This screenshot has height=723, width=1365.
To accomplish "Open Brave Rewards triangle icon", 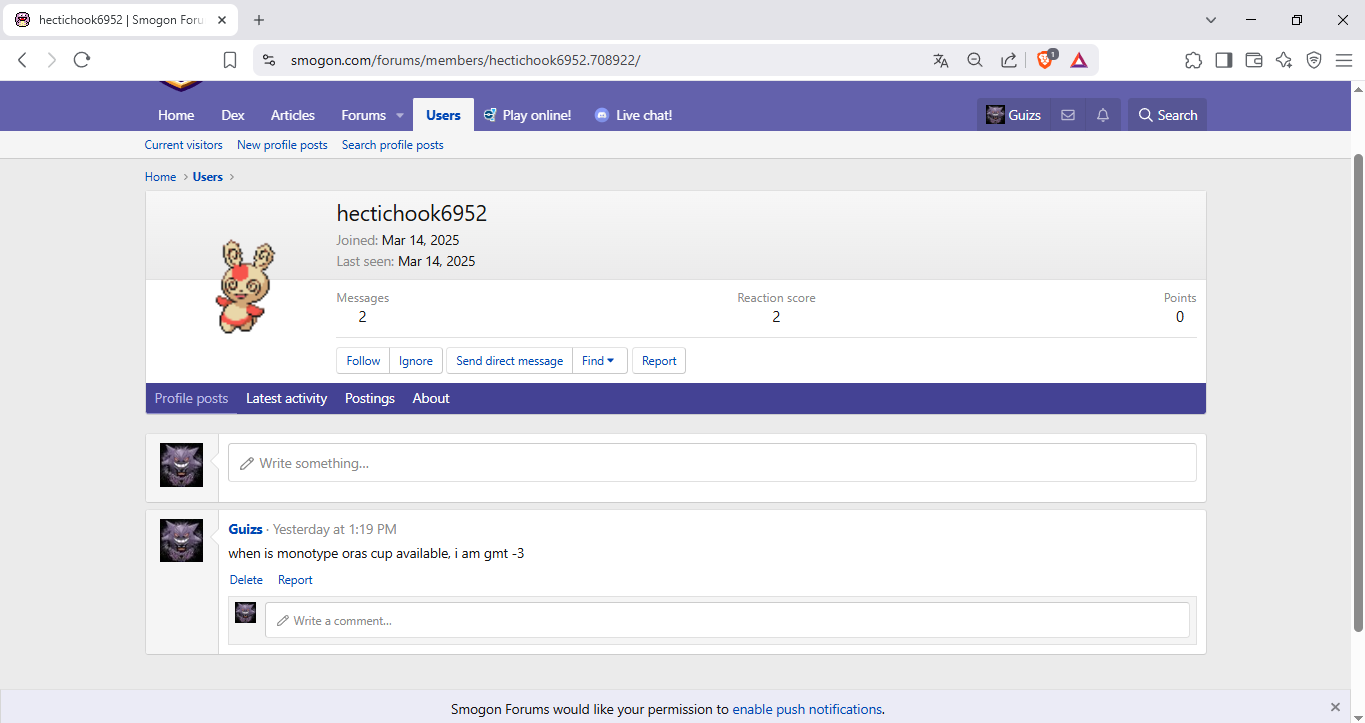I will click(1079, 60).
